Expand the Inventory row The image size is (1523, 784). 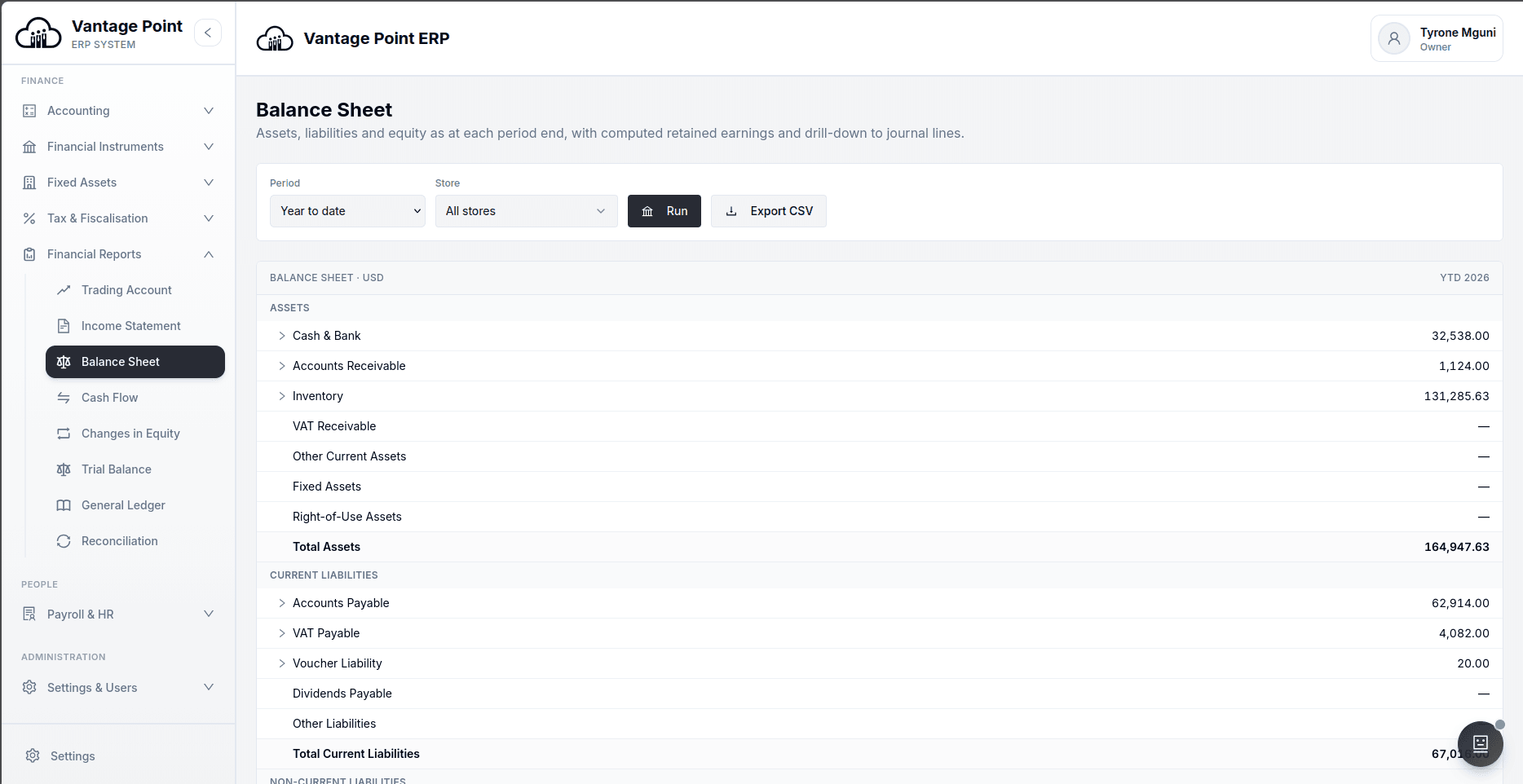tap(282, 396)
